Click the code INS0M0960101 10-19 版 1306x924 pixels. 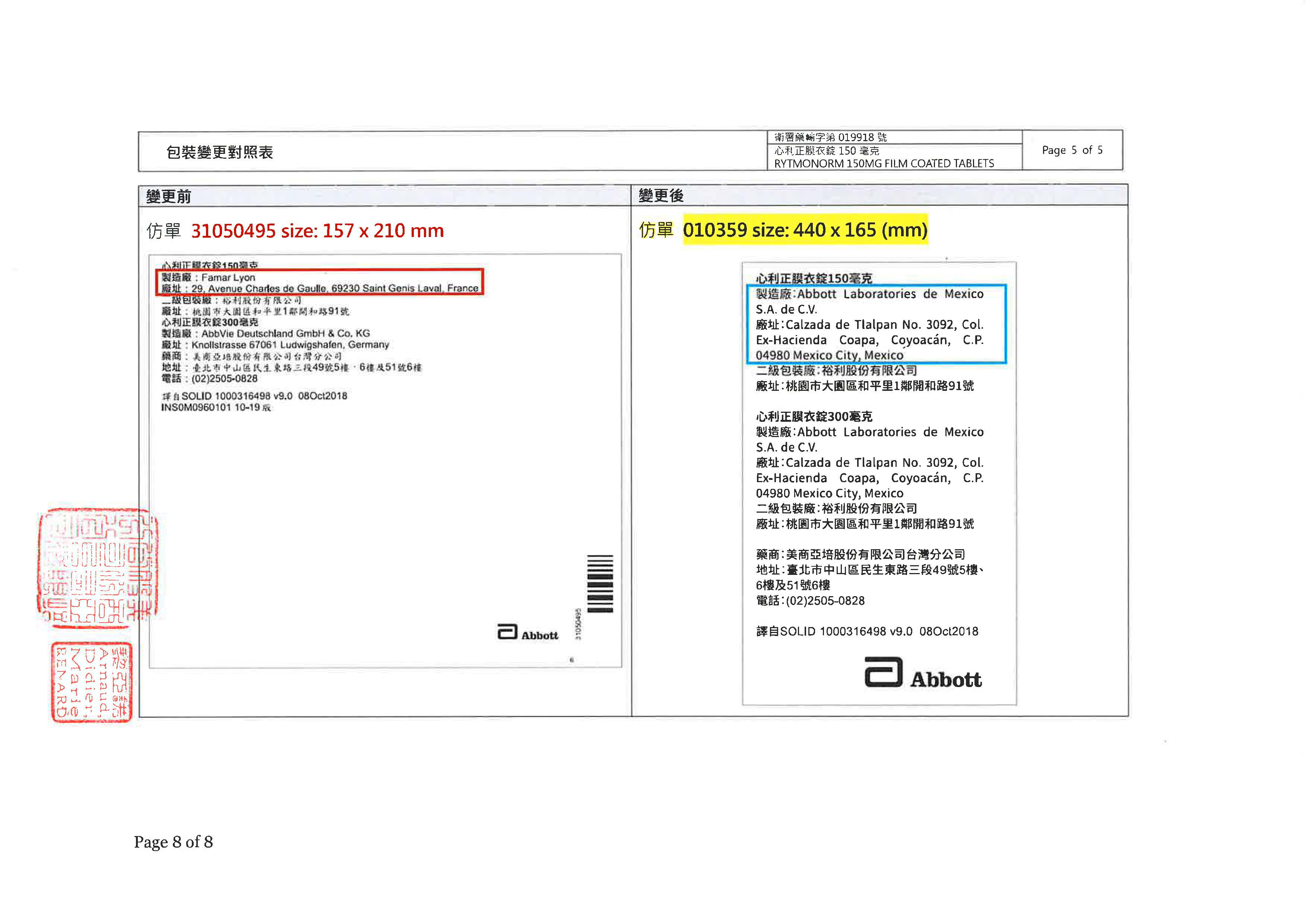pos(216,407)
